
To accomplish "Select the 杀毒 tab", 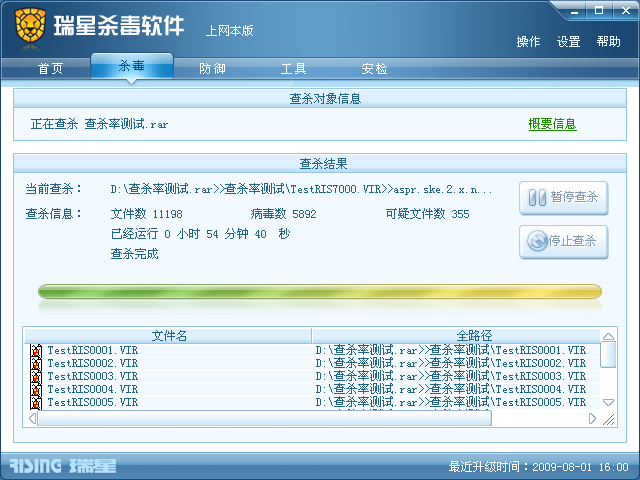I will [x=132, y=66].
